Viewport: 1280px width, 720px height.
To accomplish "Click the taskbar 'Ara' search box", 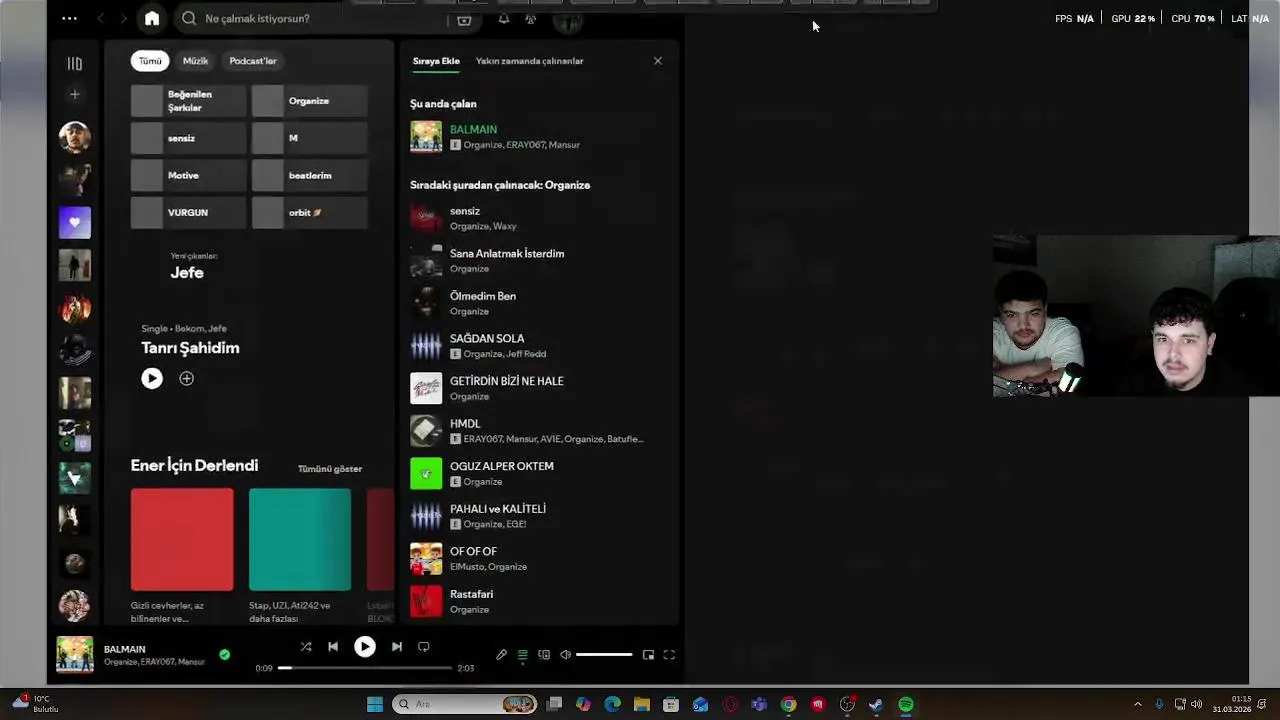I will click(465, 704).
